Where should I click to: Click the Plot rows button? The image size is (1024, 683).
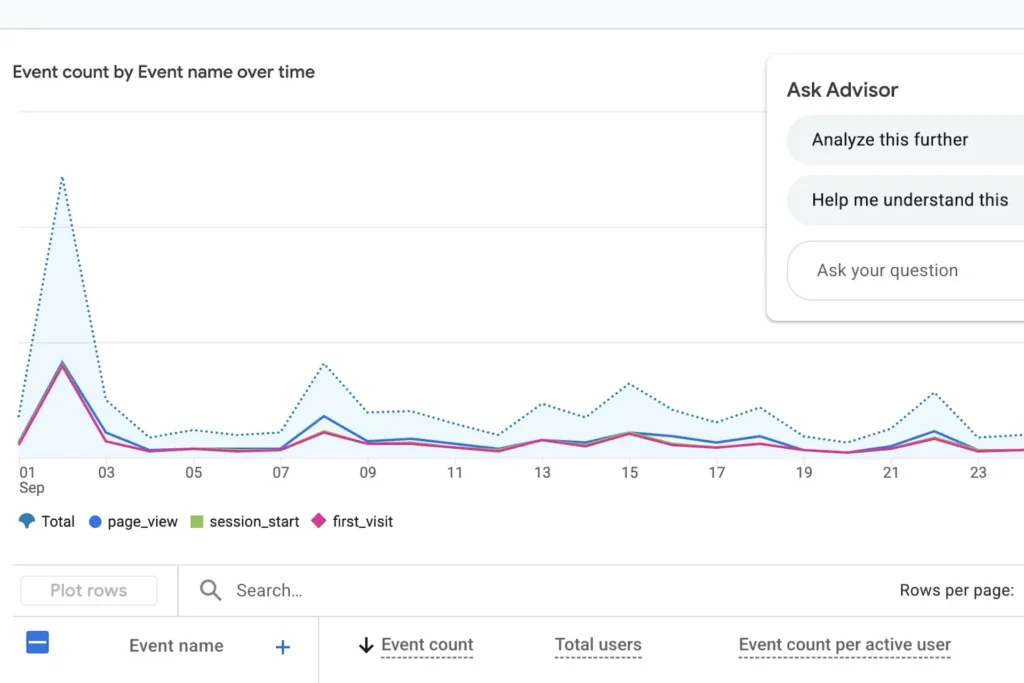point(89,590)
